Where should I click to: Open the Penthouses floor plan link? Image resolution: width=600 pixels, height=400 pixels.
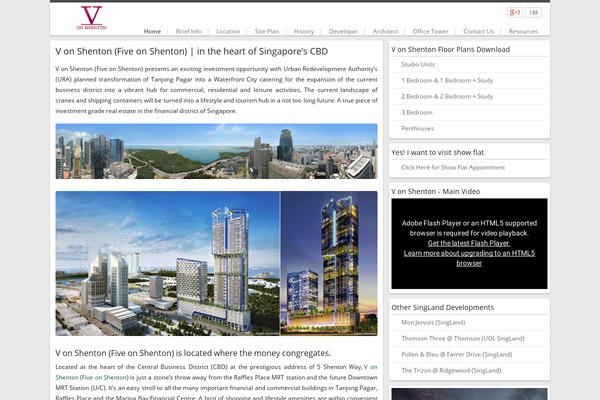pos(417,129)
